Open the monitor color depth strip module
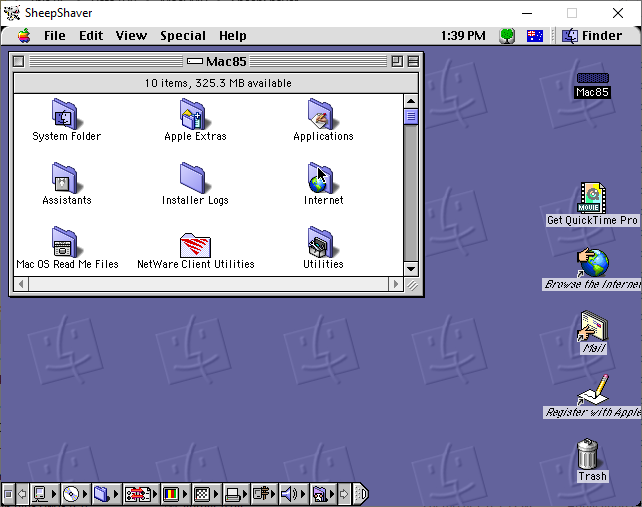Image resolution: width=642 pixels, height=507 pixels. [174, 494]
